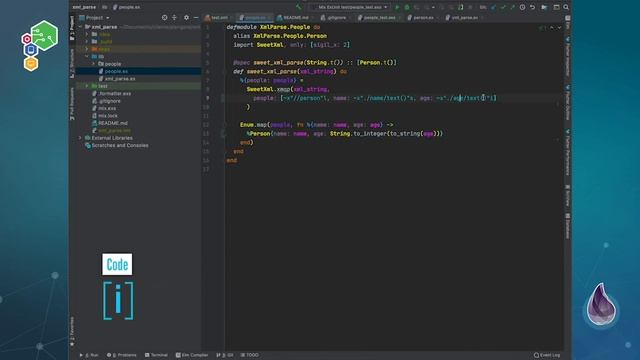
Task: Open the Run tool window
Action: (x=89, y=355)
